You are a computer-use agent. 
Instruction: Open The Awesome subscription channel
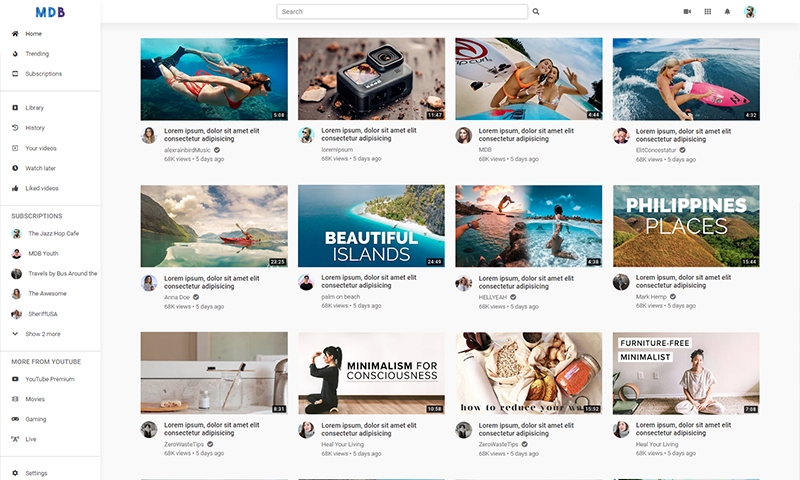47,293
